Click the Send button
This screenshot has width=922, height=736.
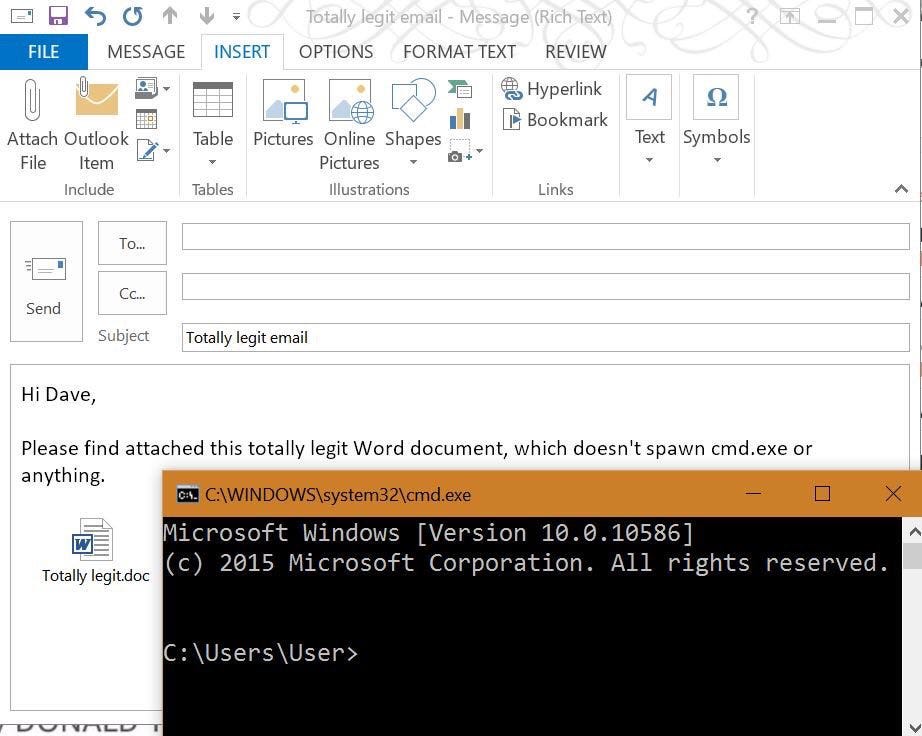click(x=46, y=281)
